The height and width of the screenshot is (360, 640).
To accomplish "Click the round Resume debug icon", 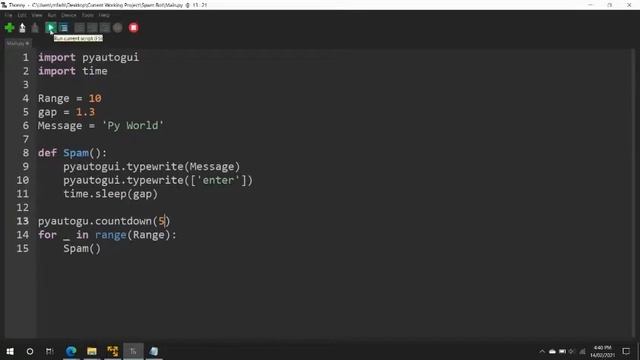I will [x=118, y=28].
